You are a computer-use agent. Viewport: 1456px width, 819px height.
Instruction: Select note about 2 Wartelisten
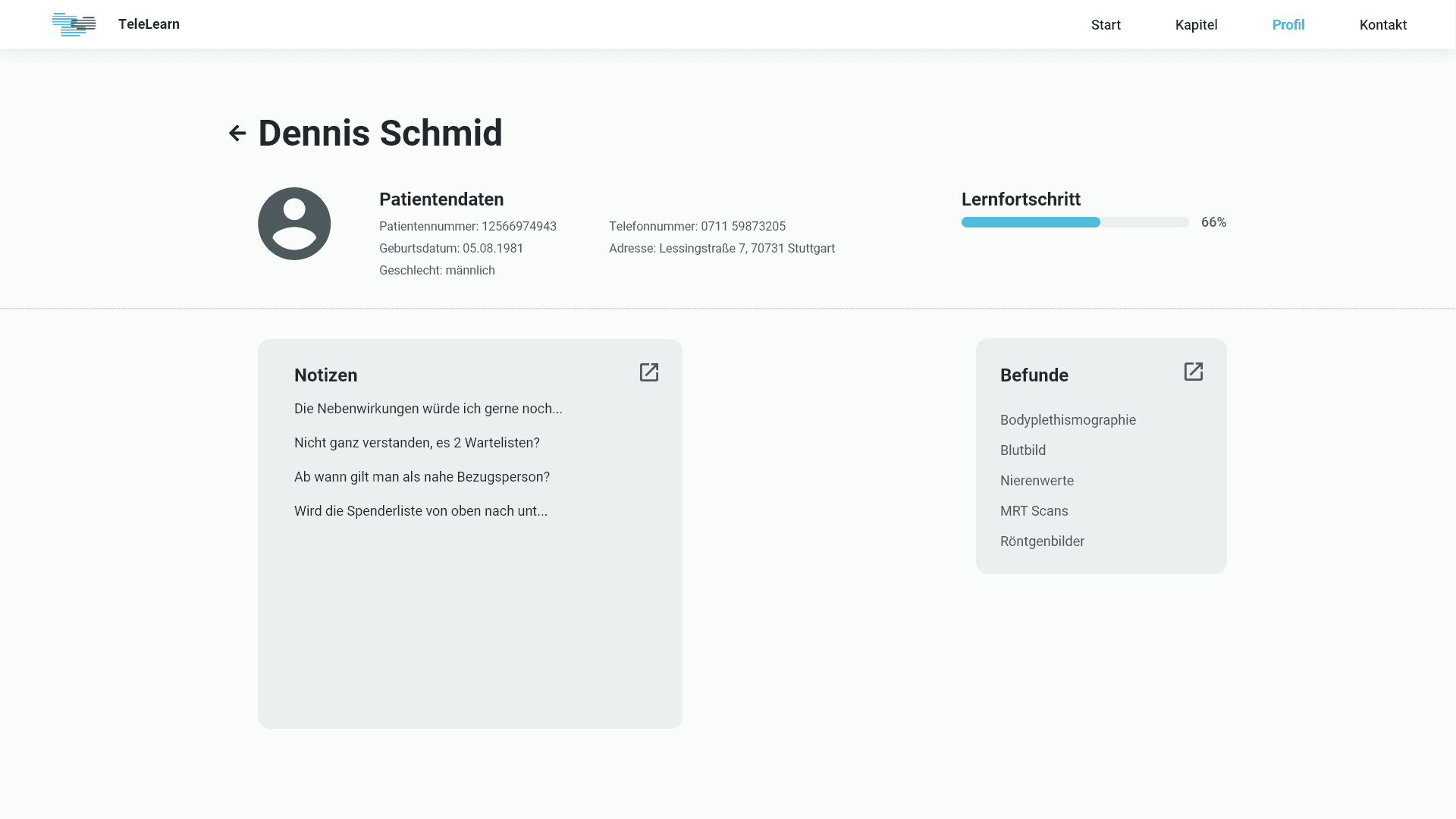[x=416, y=443]
